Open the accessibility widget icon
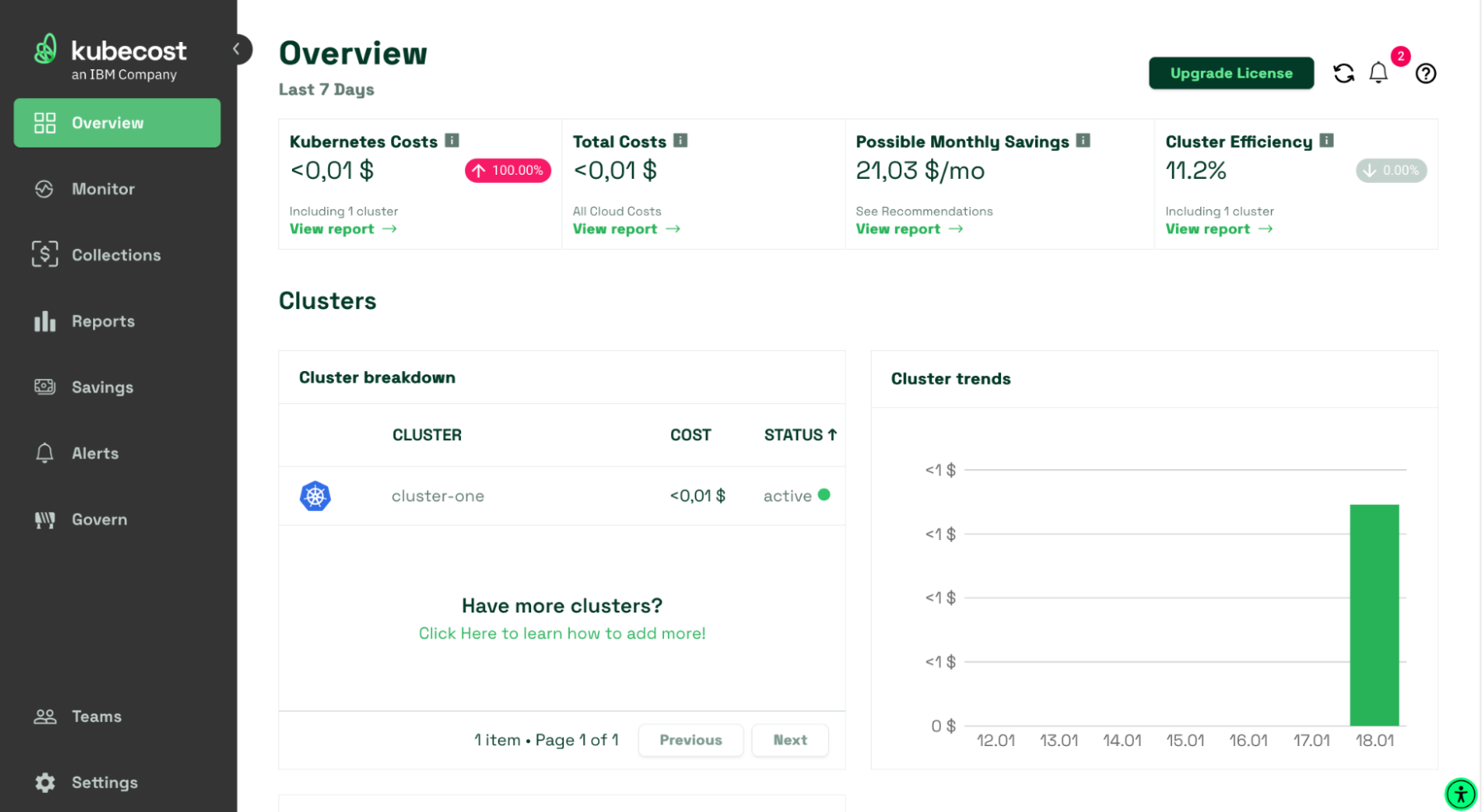This screenshot has width=1482, height=812. point(1461,795)
